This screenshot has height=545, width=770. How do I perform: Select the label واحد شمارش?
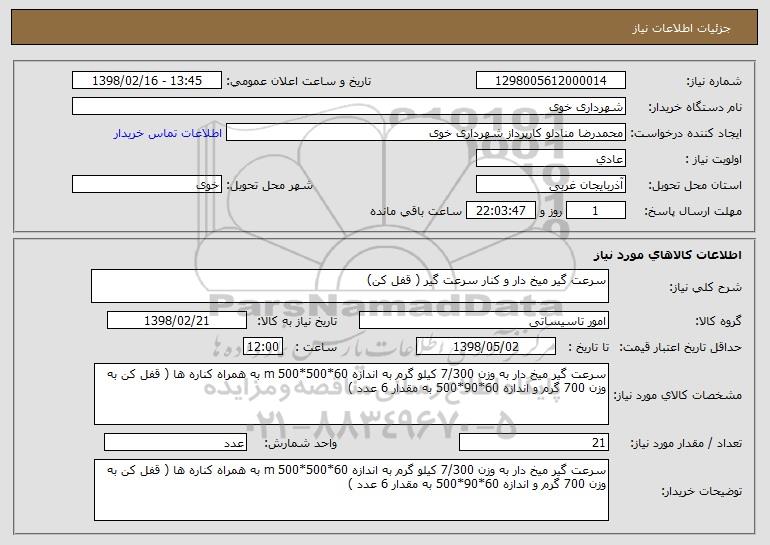point(301,443)
